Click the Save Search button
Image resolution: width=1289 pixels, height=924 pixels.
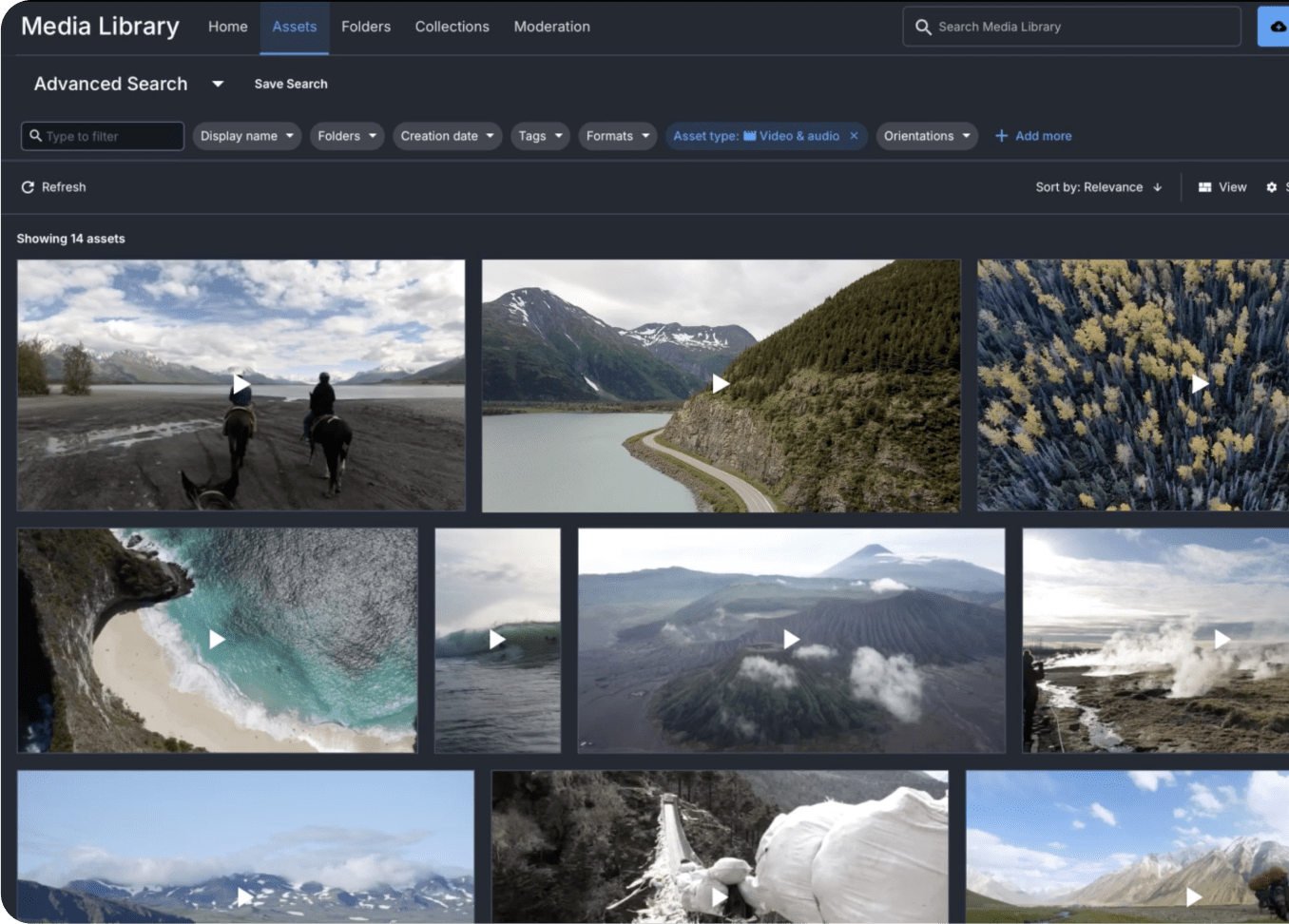(x=291, y=84)
